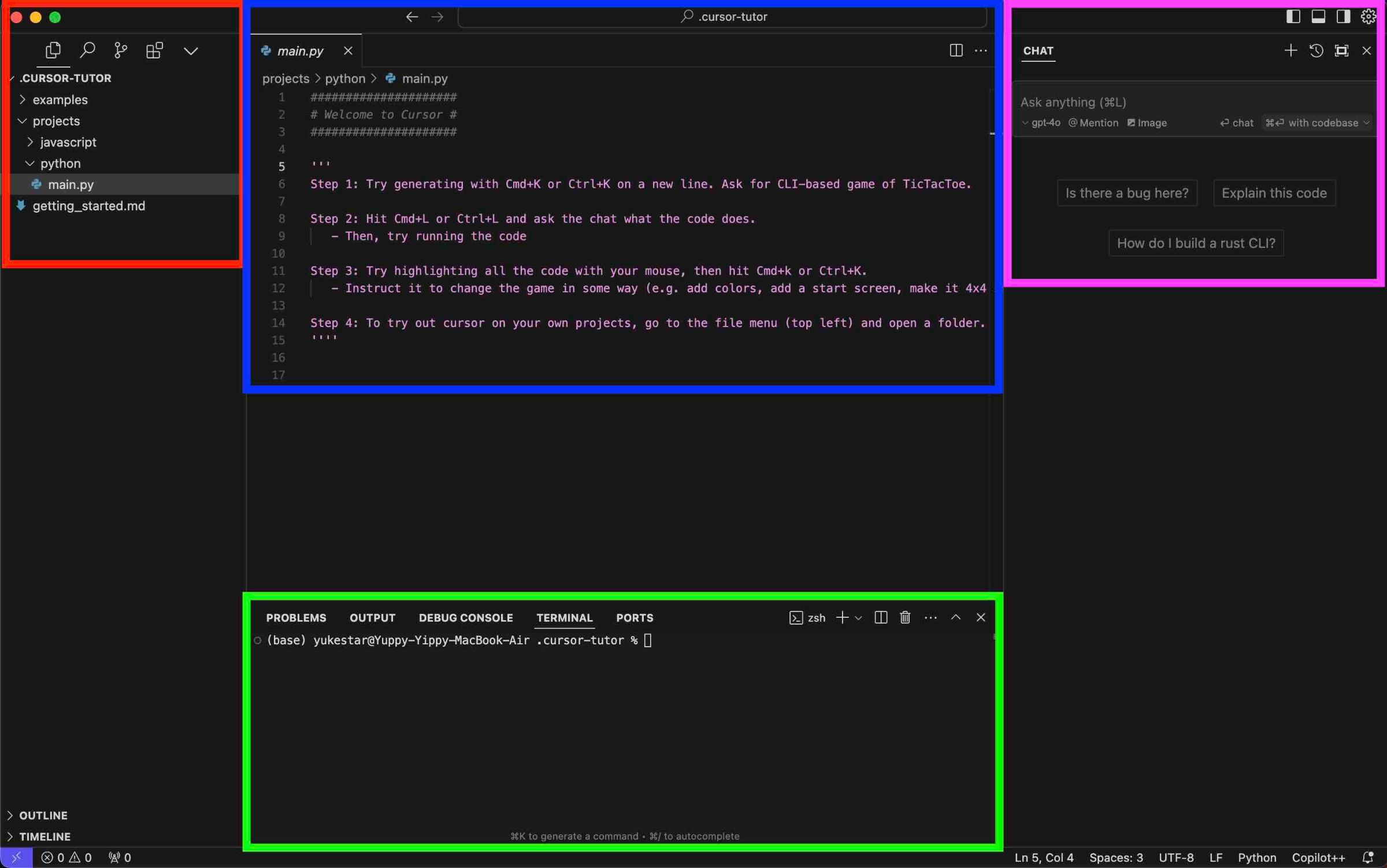Choose the 'Explain this code' suggestion

[x=1274, y=193]
